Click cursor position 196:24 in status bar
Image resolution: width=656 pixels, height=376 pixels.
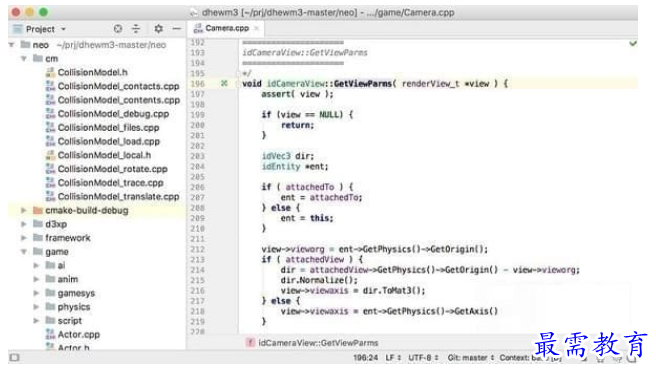(366, 358)
